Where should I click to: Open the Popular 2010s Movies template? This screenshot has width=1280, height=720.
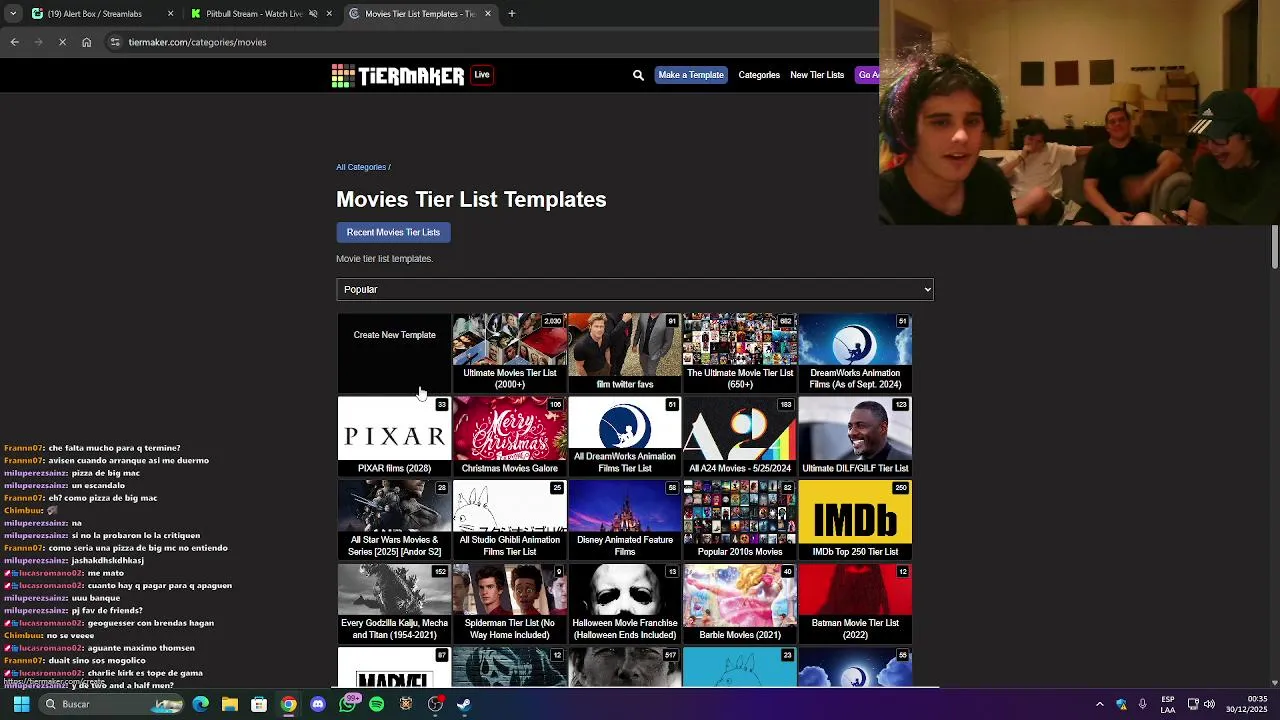click(x=740, y=519)
